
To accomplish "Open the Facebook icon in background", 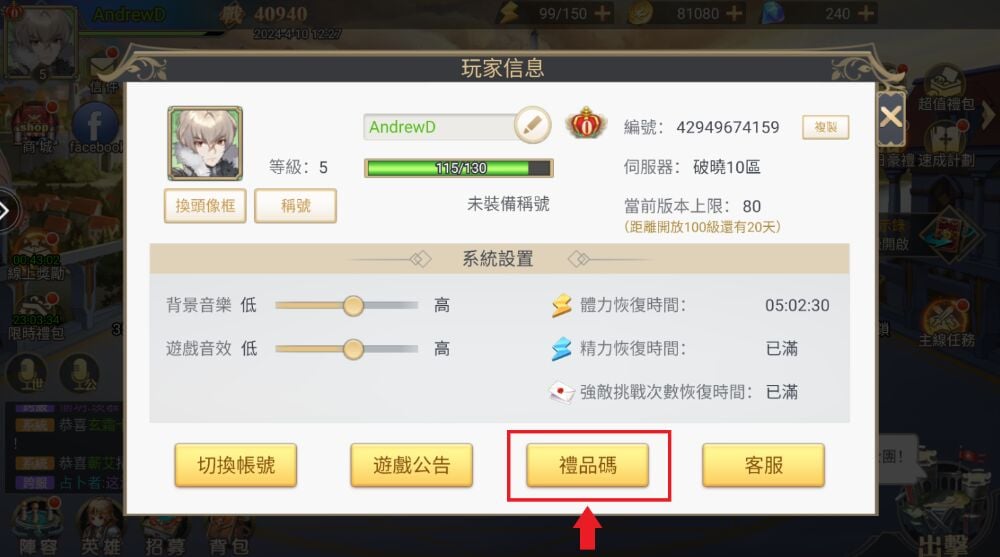I will point(94,126).
